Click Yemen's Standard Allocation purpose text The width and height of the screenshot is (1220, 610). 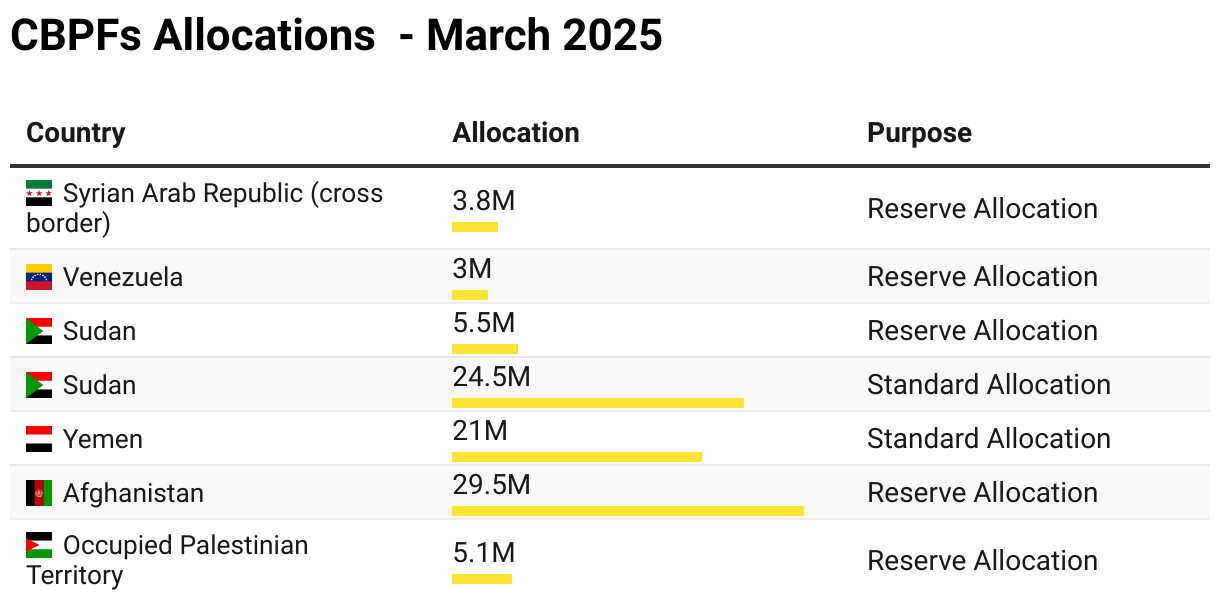(x=988, y=439)
